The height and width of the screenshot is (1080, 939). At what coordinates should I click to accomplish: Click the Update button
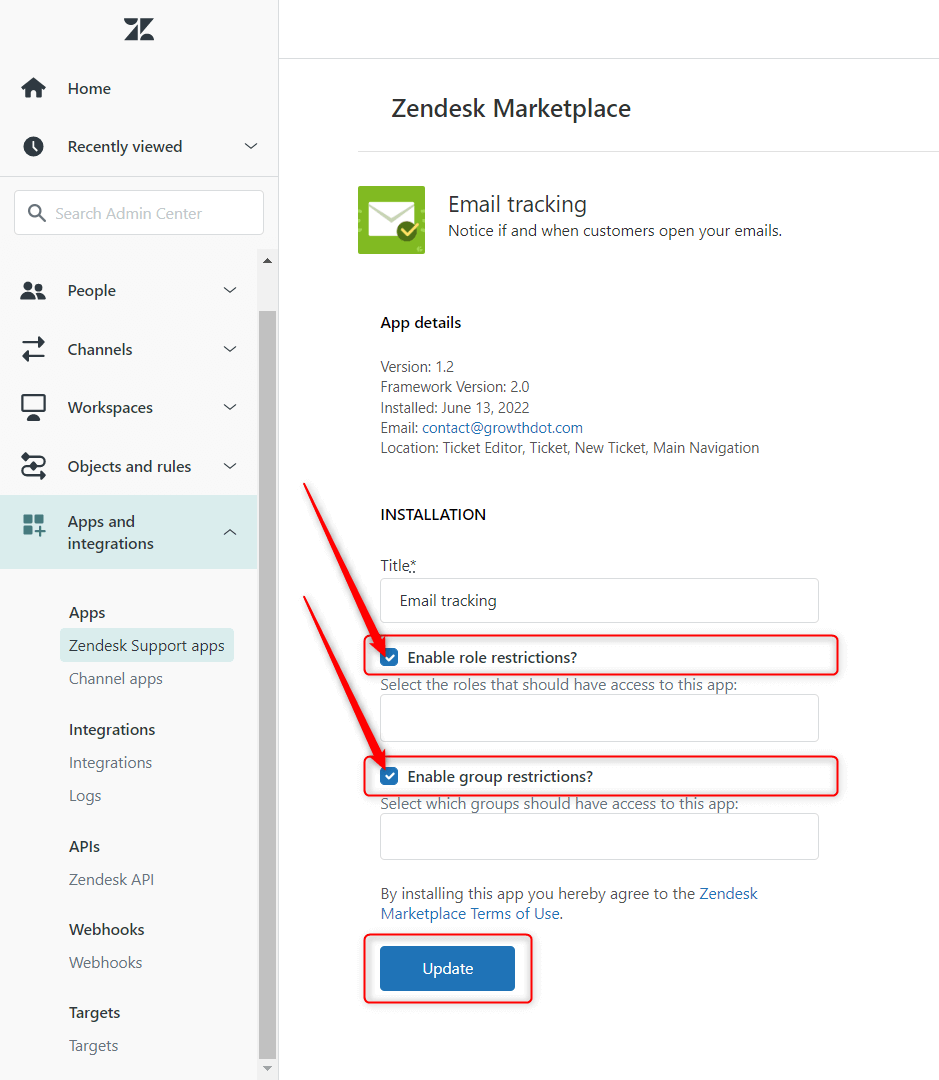click(x=447, y=968)
